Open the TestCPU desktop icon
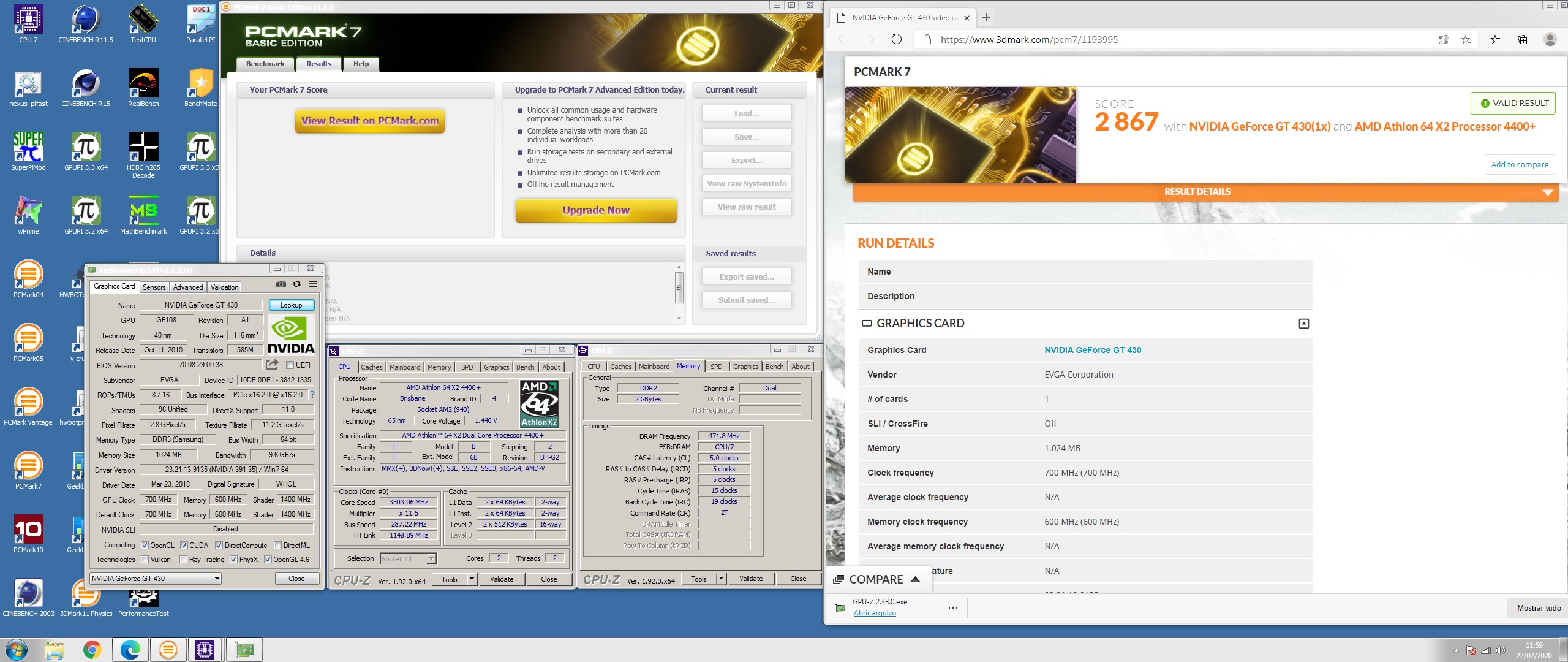Viewport: 1568px width, 662px height. [143, 24]
